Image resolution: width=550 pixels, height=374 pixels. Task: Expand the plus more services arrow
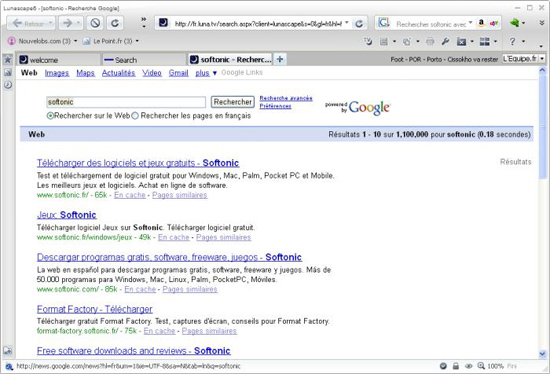click(214, 73)
